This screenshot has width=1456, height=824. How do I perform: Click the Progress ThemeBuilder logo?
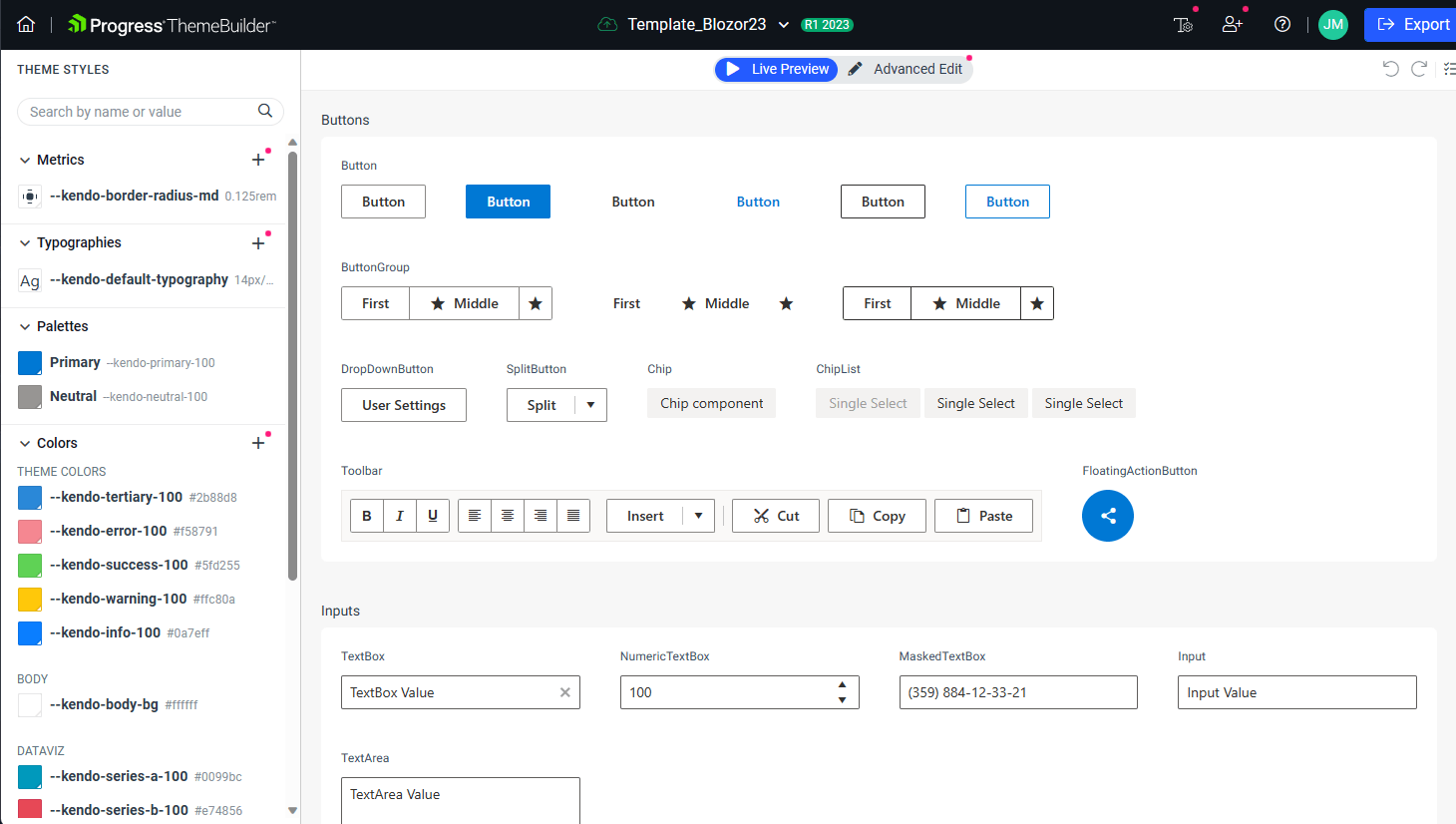172,24
